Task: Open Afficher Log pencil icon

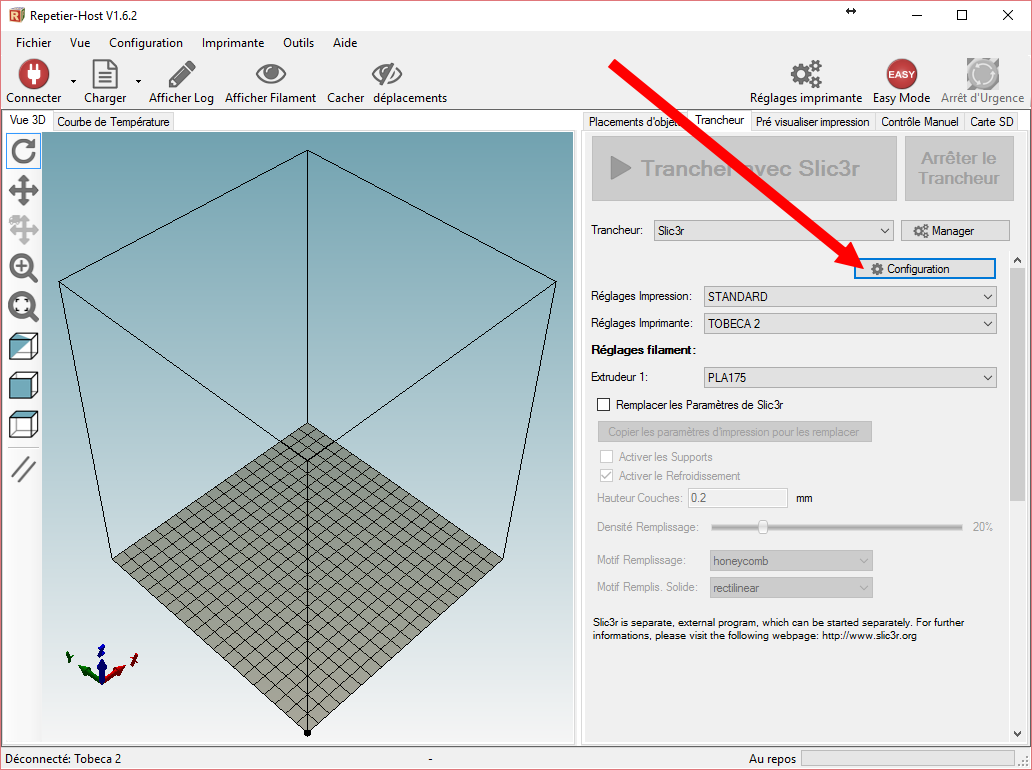Action: coord(181,74)
